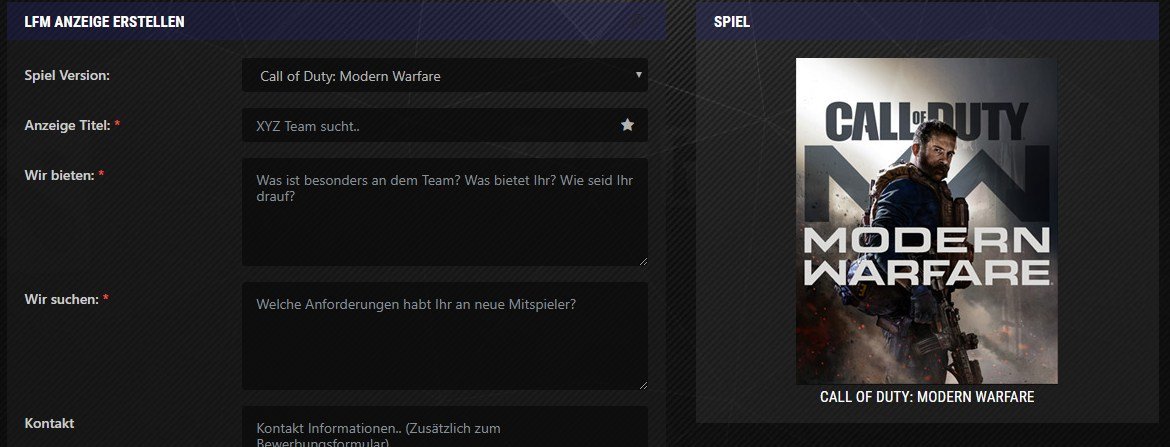Image resolution: width=1170 pixels, height=447 pixels.
Task: Click the Wir suchen label
Action: tap(66, 299)
